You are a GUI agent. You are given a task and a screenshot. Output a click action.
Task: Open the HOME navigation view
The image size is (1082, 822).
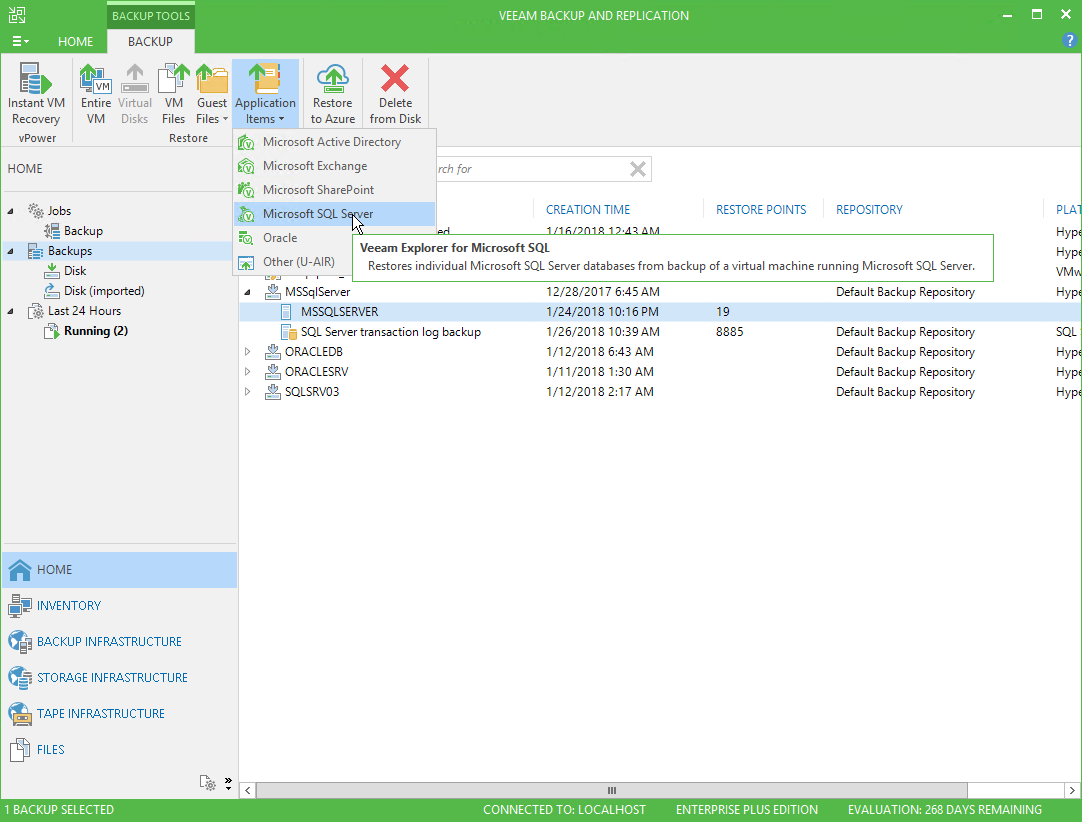[x=119, y=570]
